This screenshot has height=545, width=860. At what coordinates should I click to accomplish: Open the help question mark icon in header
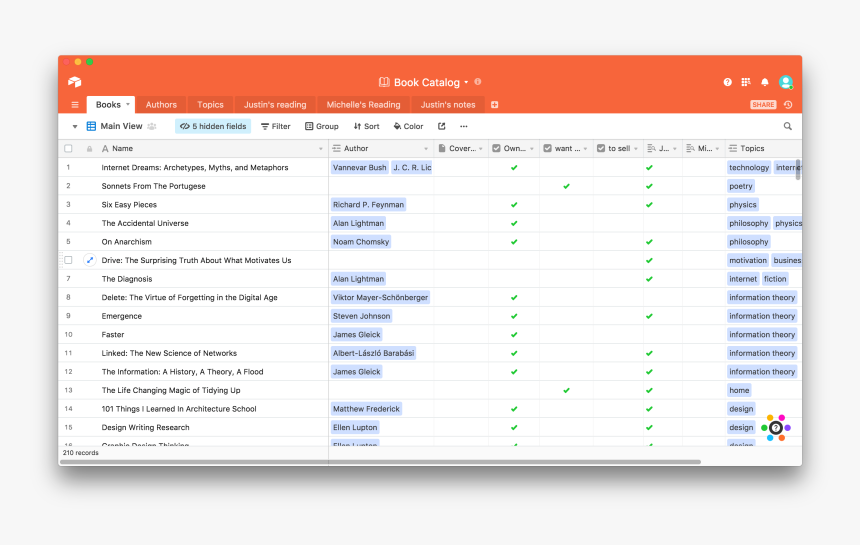727,82
